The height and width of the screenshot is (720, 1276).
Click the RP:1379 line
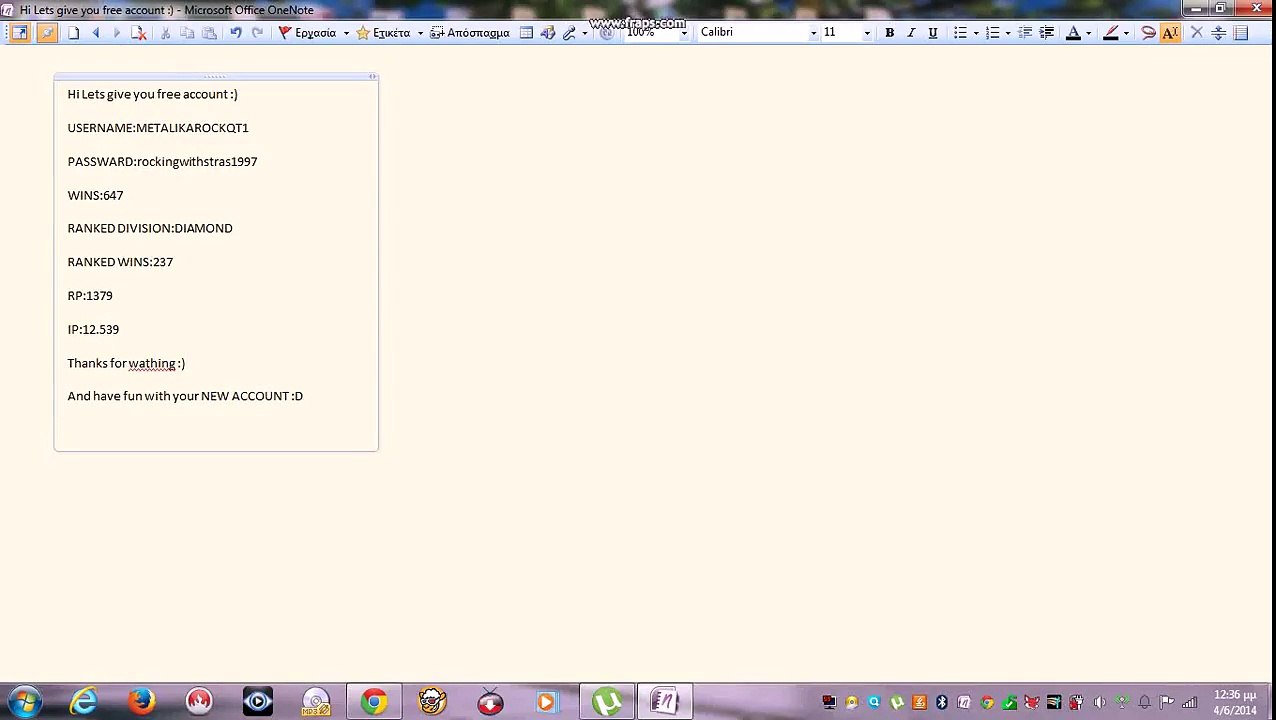(90, 296)
